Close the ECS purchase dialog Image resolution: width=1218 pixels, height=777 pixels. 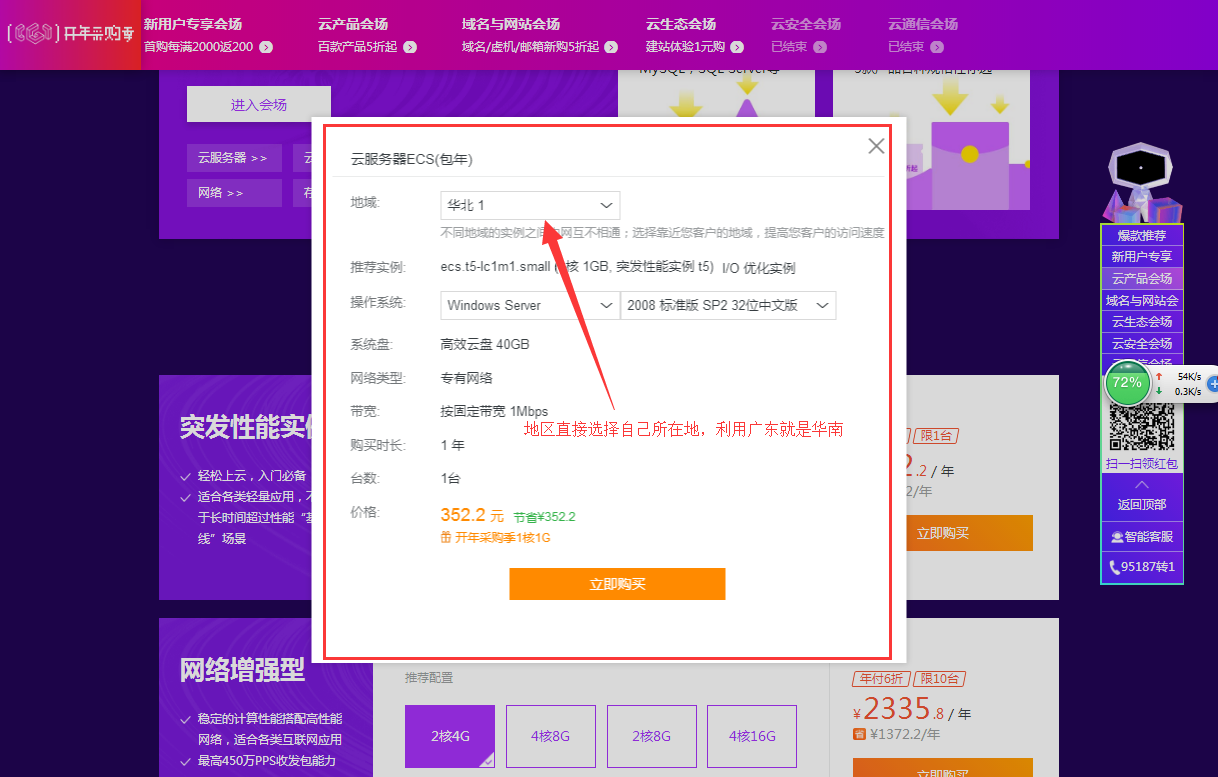pyautogui.click(x=876, y=146)
